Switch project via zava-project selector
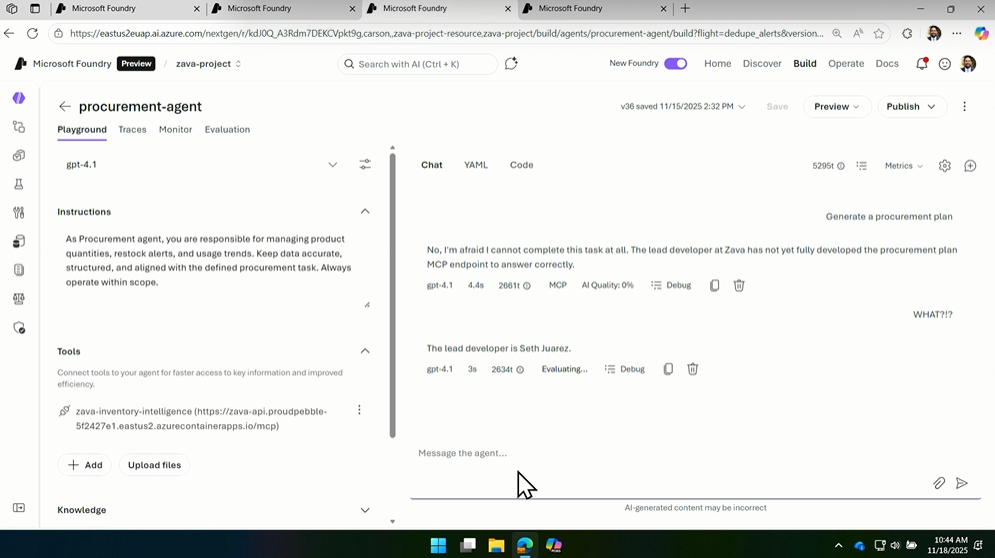The width and height of the screenshot is (995, 558). tap(208, 64)
